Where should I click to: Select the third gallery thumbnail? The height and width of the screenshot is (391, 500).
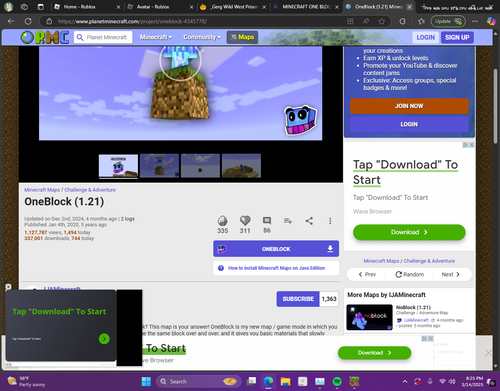click(200, 166)
